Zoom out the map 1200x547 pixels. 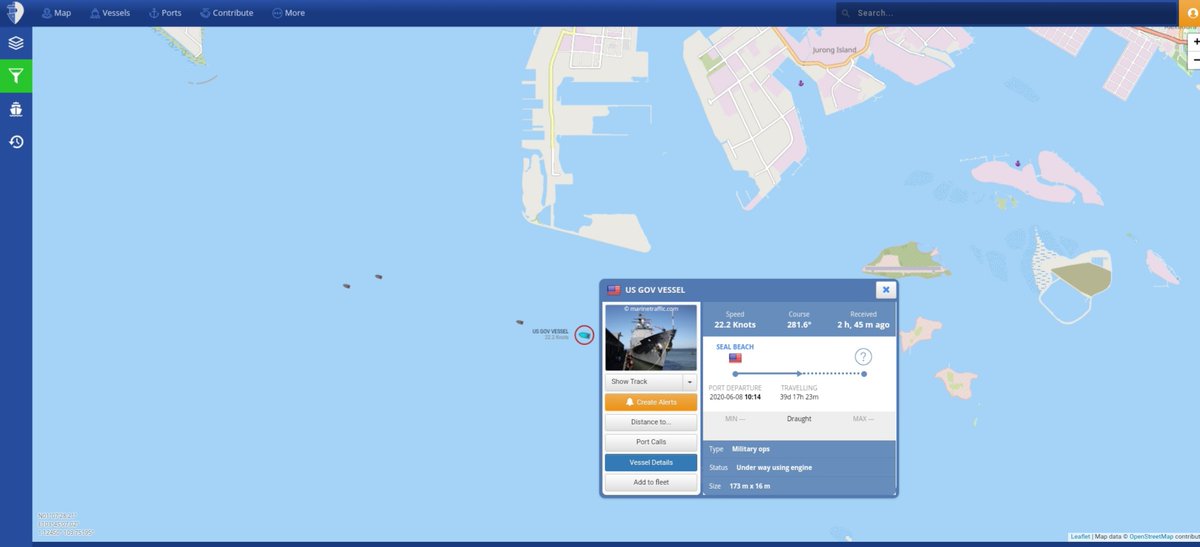click(x=1196, y=59)
